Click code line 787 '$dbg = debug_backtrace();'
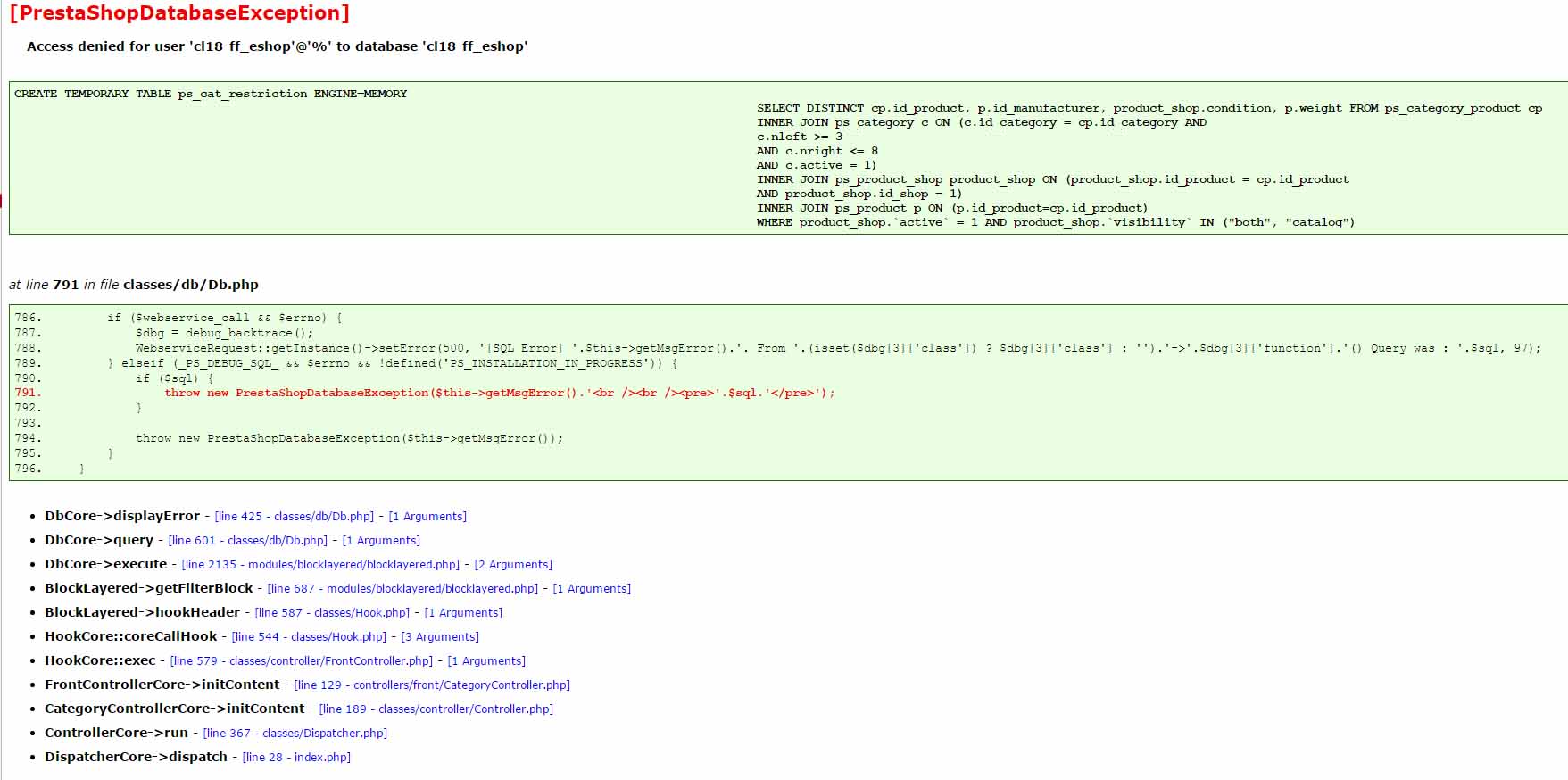 (224, 333)
